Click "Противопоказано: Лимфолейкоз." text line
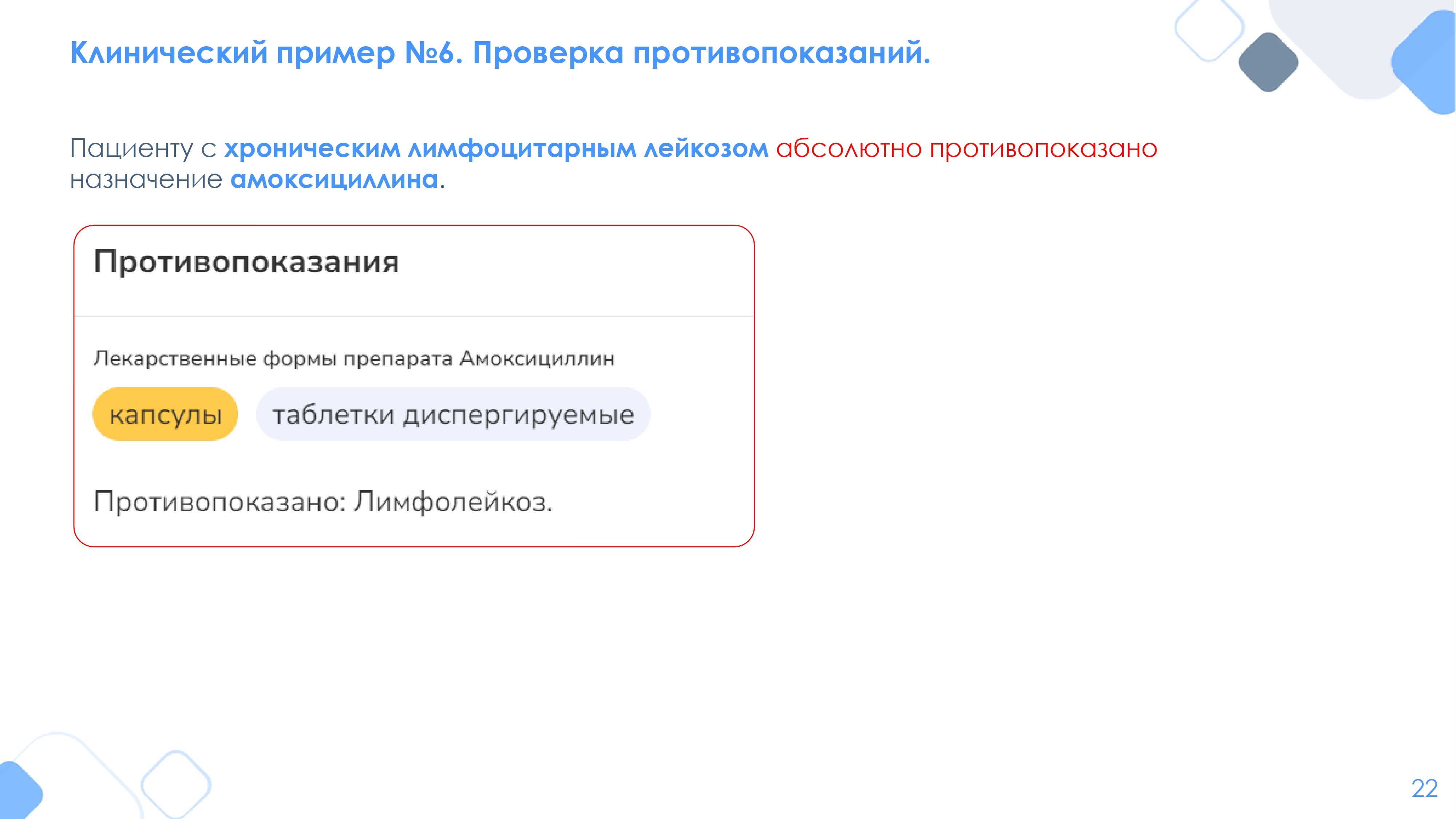1456x819 pixels. pos(323,501)
